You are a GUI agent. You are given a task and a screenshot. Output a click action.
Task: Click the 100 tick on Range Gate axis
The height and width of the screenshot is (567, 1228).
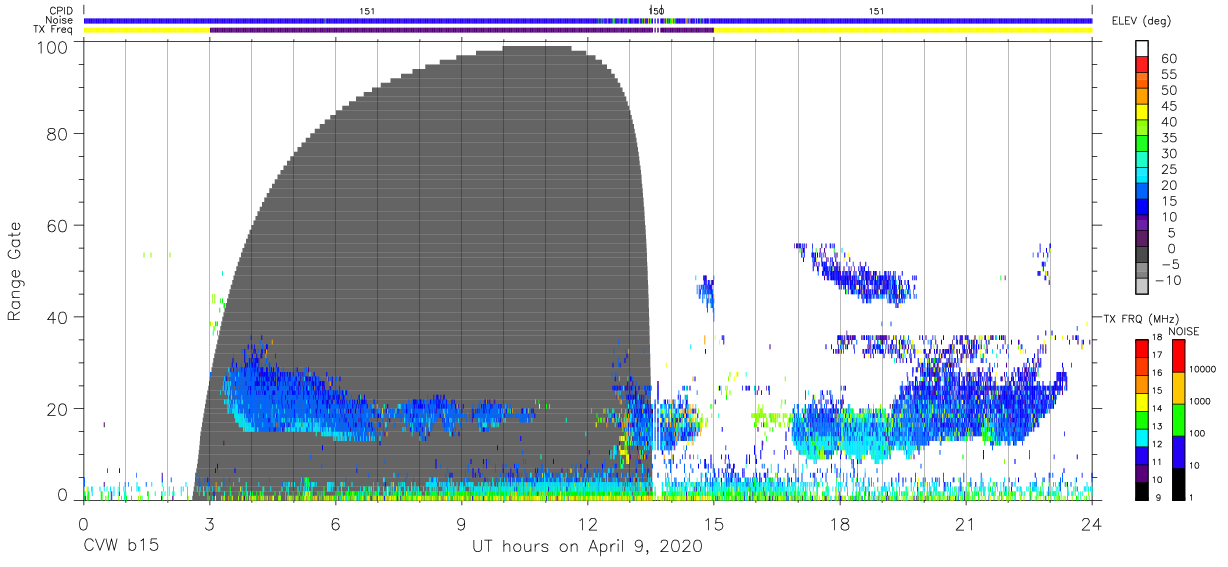[53, 47]
